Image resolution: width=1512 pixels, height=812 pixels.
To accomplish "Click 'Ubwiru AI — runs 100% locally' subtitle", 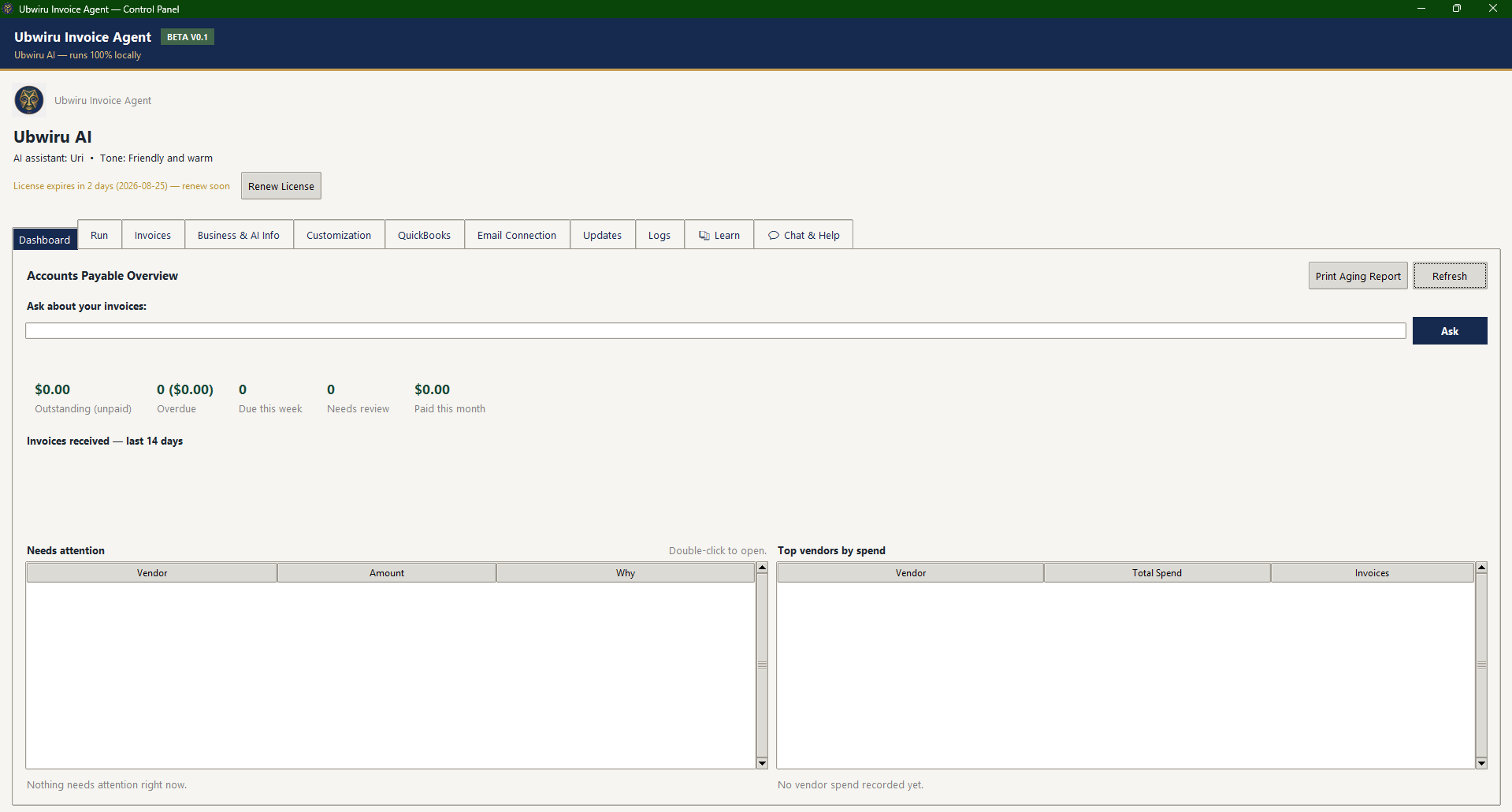I will [77, 55].
